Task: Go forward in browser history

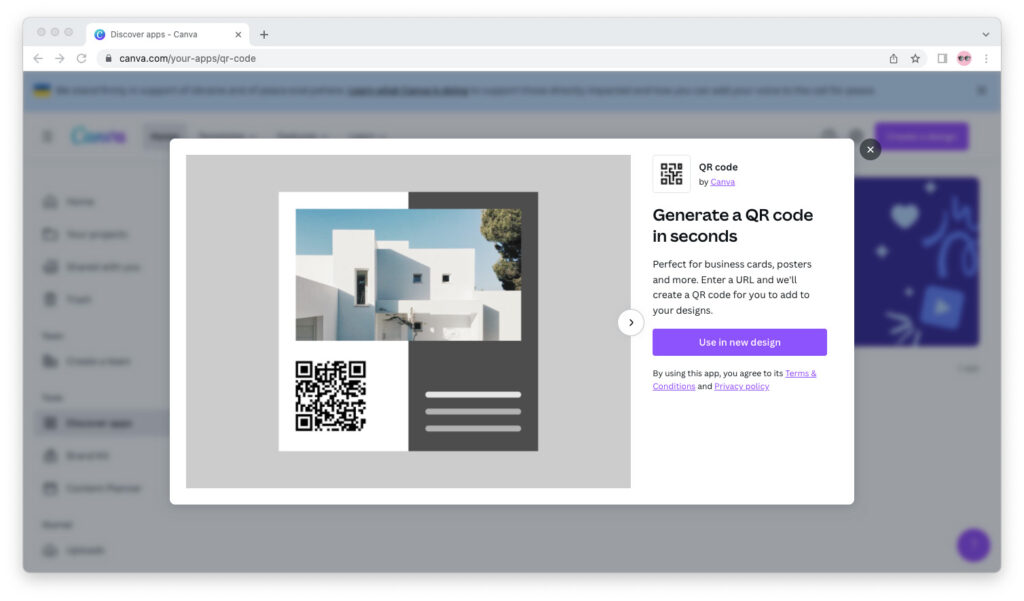Action: pos(59,58)
